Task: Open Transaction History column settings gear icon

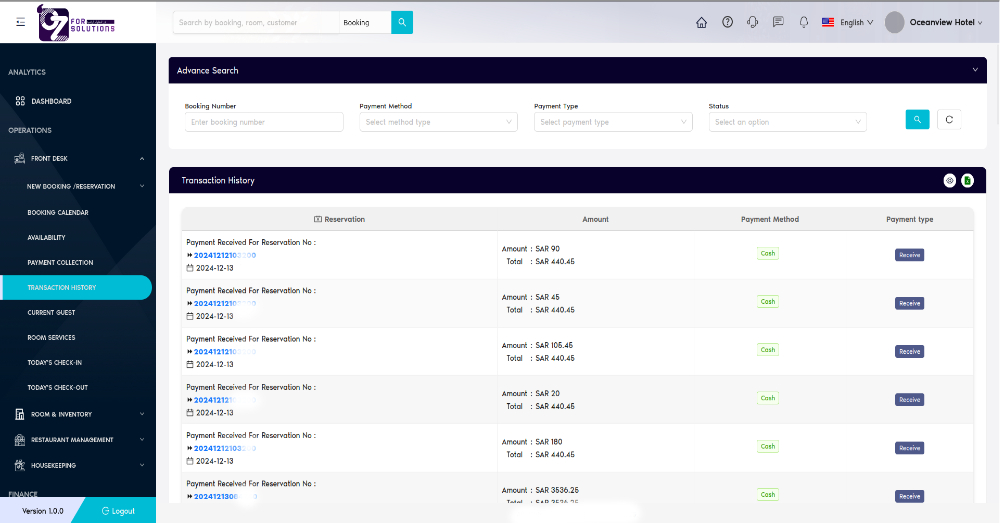Action: 950,180
